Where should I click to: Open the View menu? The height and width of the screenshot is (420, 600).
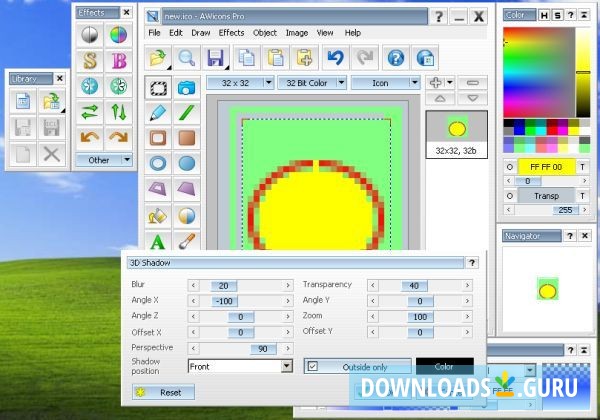pyautogui.click(x=325, y=33)
